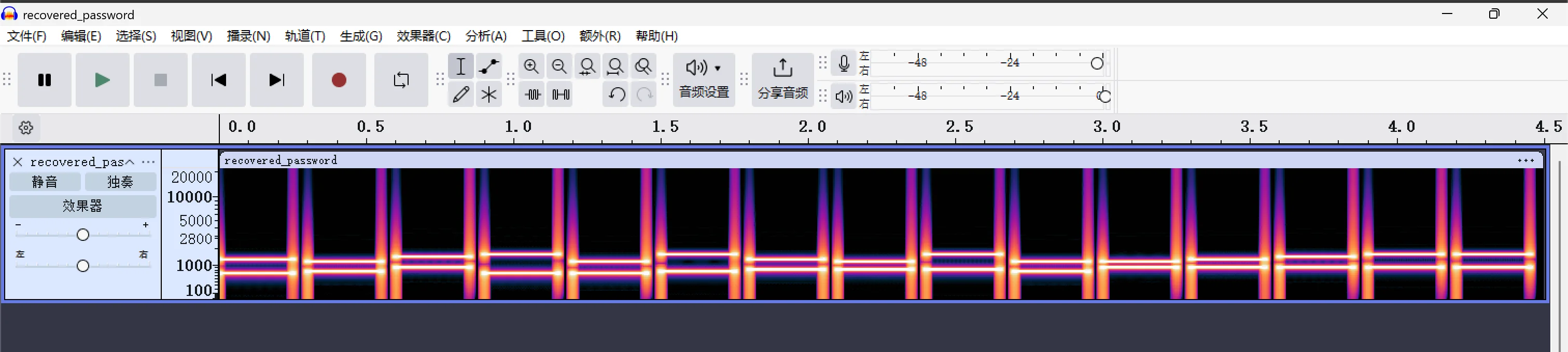The image size is (1568, 352).
Task: Select the Draw pencil tool
Action: click(461, 94)
